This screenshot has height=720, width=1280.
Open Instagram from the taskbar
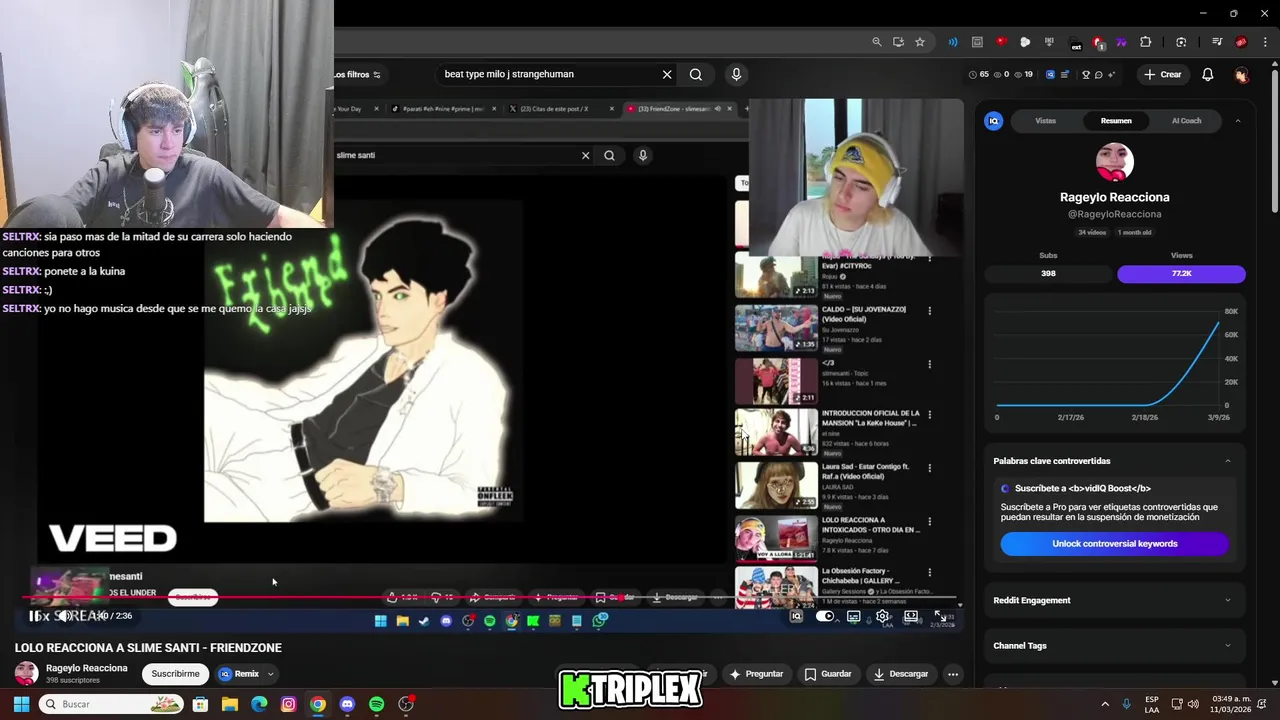tap(289, 704)
